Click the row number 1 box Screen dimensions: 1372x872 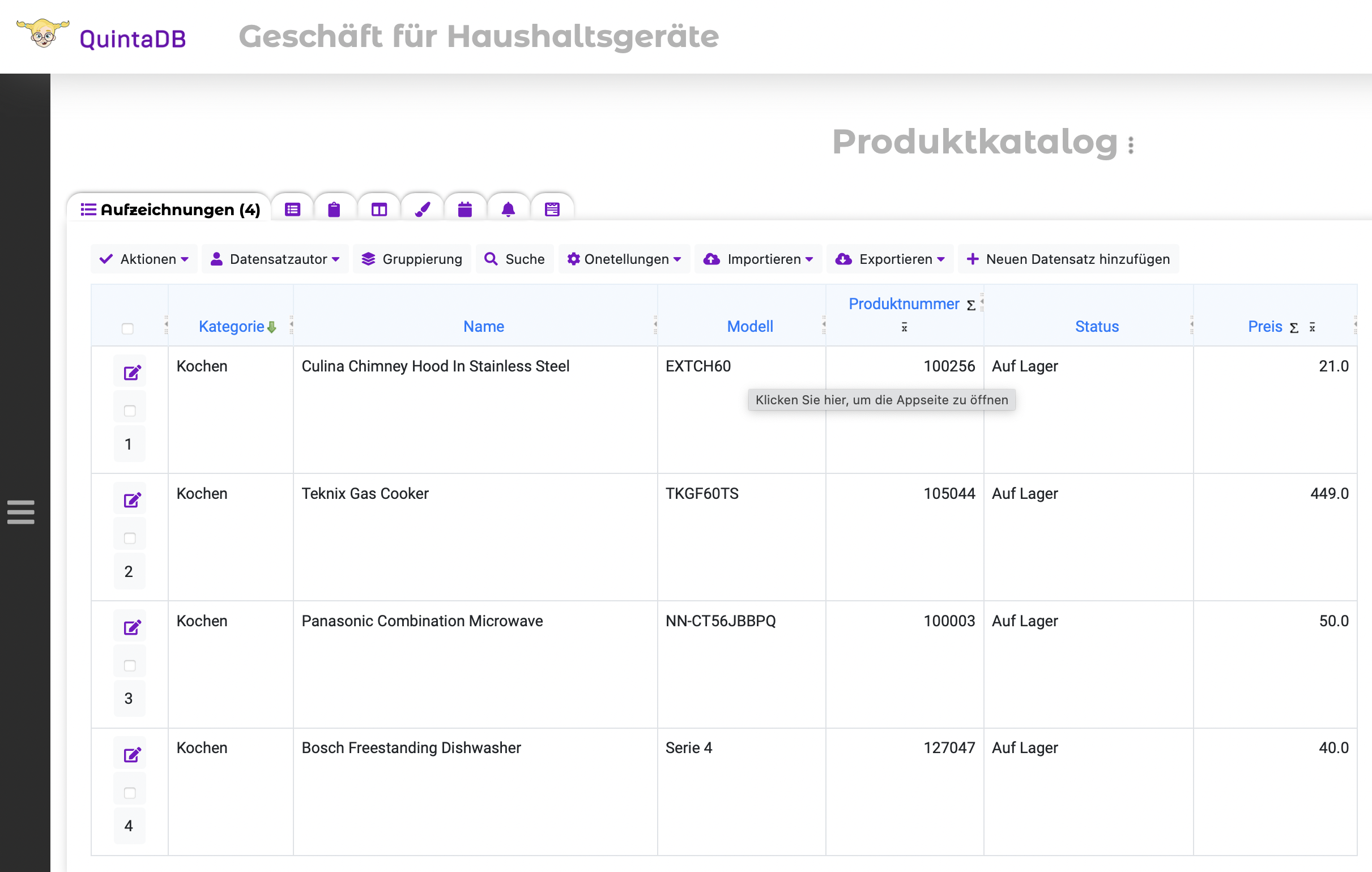click(x=129, y=444)
